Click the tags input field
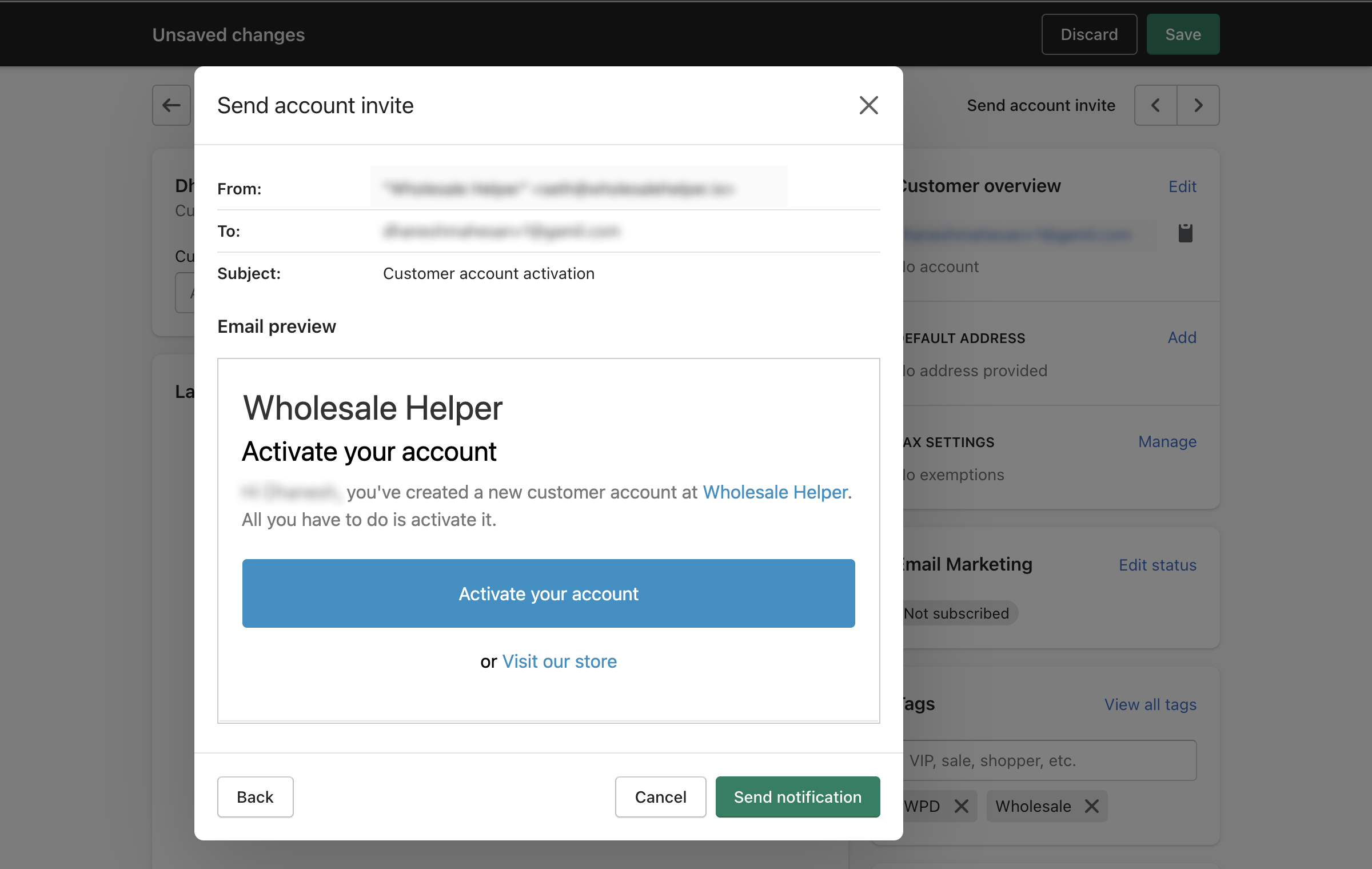The height and width of the screenshot is (869, 1372). tap(1050, 760)
